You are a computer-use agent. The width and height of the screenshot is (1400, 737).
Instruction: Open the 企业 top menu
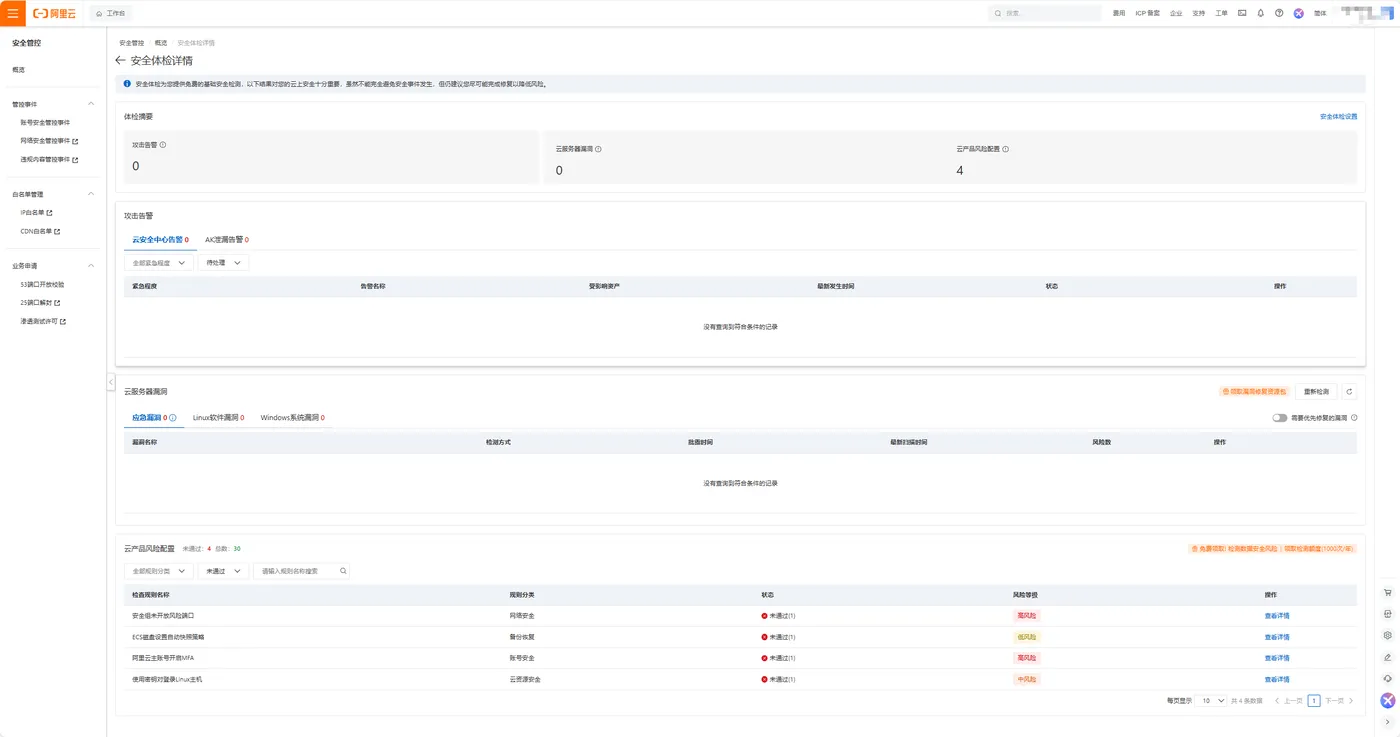point(1176,13)
